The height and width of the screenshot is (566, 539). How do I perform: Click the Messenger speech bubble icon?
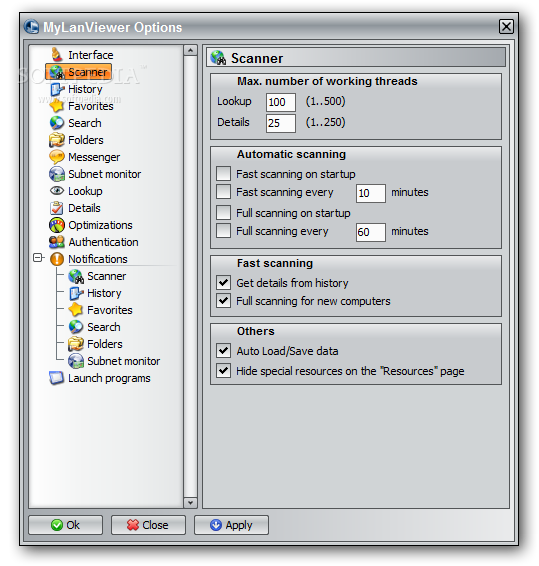click(57, 157)
